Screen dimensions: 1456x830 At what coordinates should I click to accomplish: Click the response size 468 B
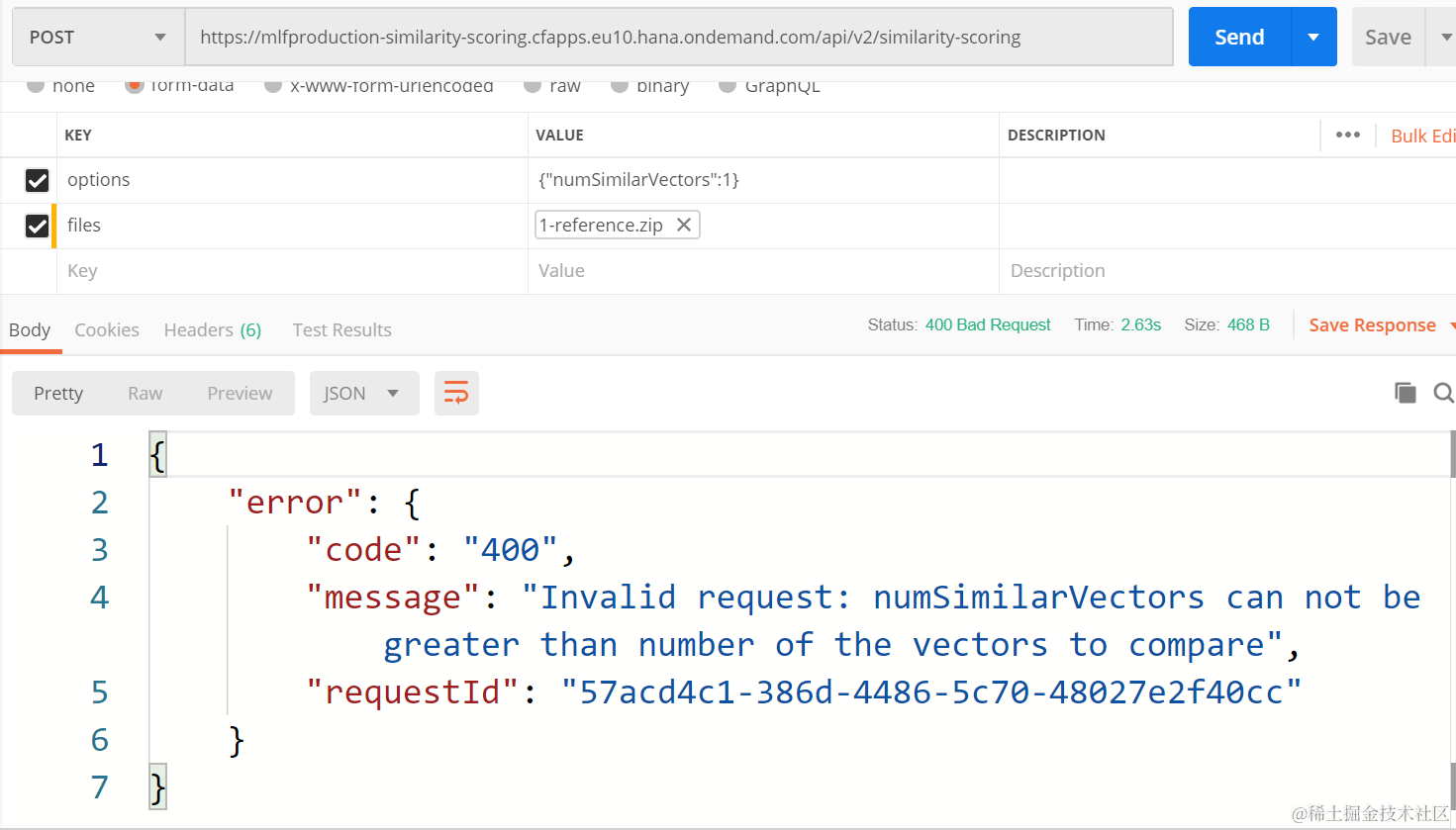1248,324
